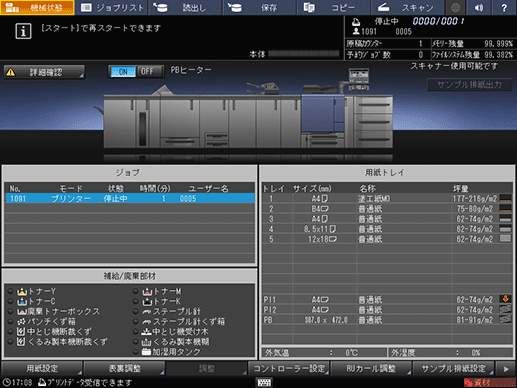This screenshot has height=388, width=517.
Task: Click the 詳細確認 warning button
Action: click(44, 72)
